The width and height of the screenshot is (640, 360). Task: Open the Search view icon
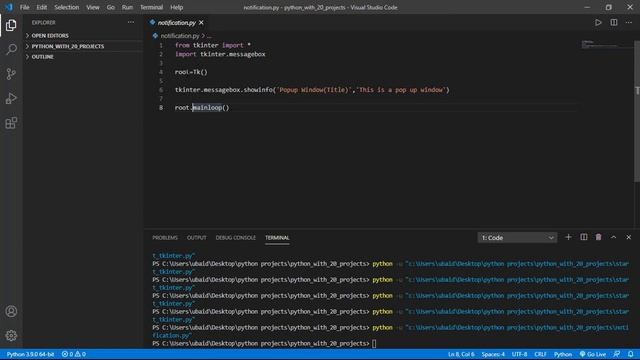click(x=11, y=49)
